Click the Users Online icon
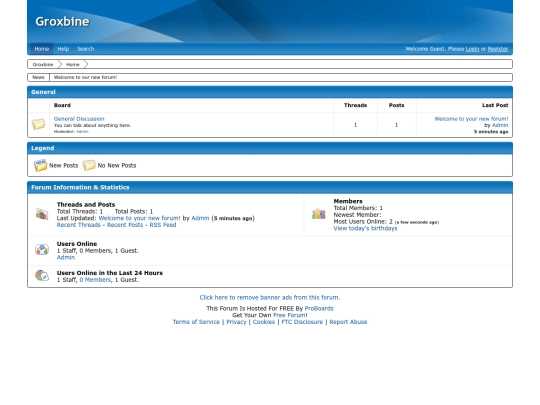Image resolution: width=540 pixels, height=405 pixels. tap(42, 249)
